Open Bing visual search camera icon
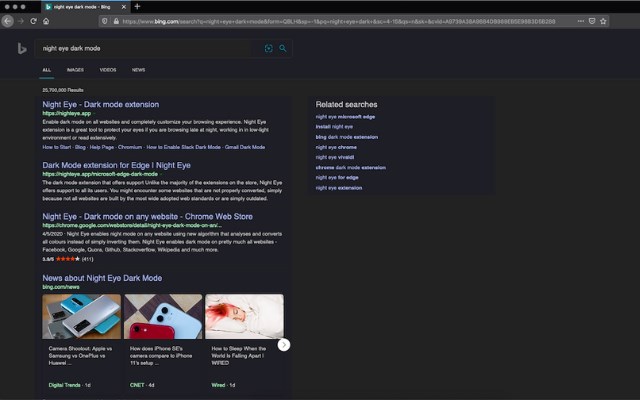The image size is (640, 400). 269,49
